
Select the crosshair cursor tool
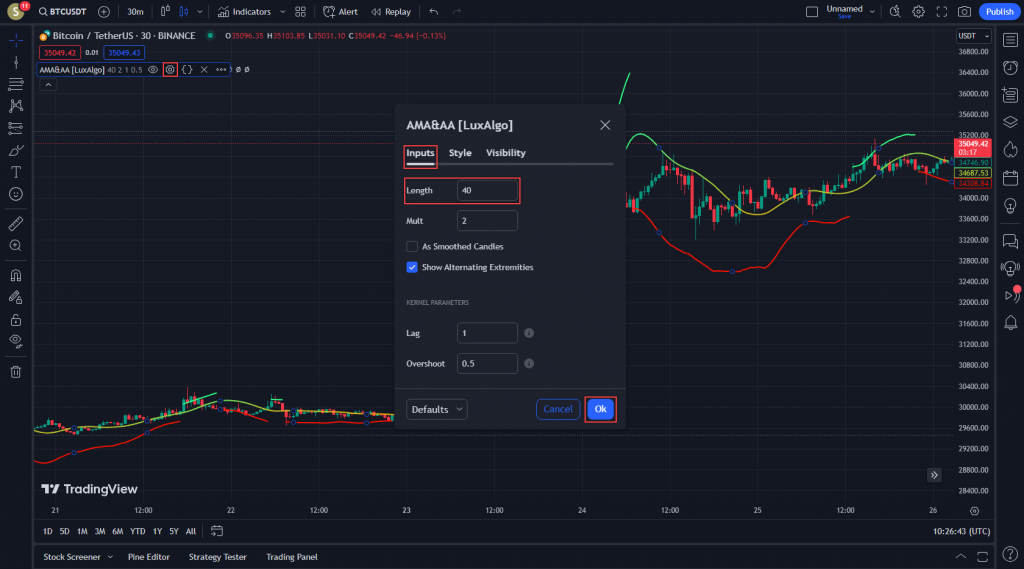click(x=16, y=41)
